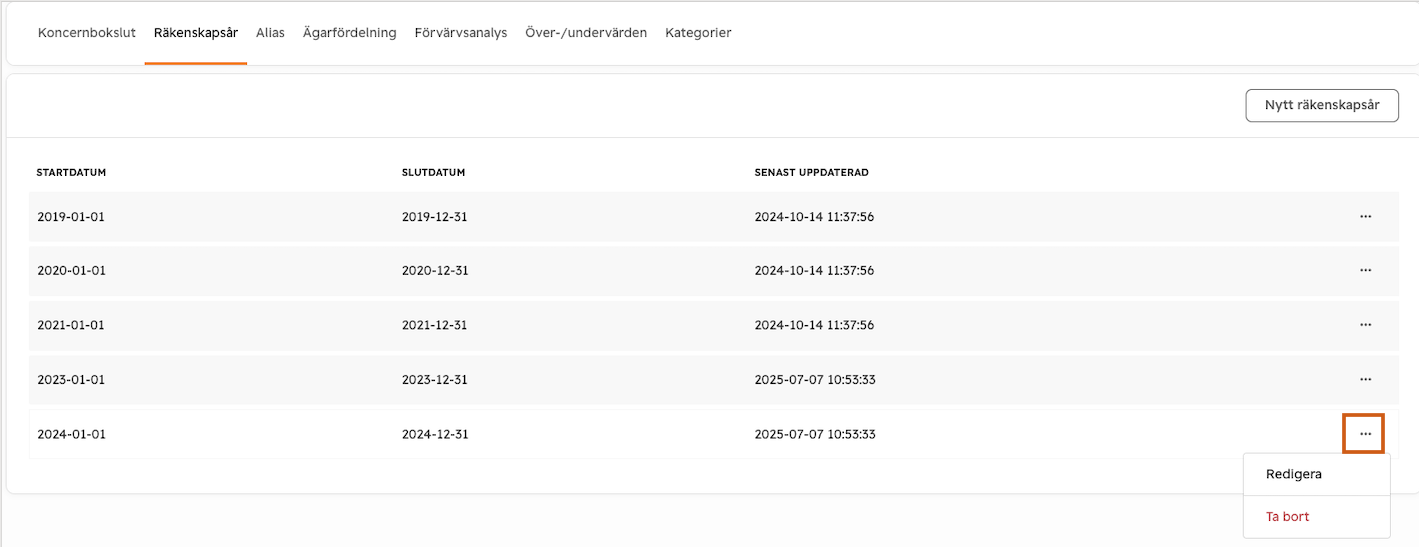Go to the Ägarfördelning tab
The image size is (1419, 547).
350,33
